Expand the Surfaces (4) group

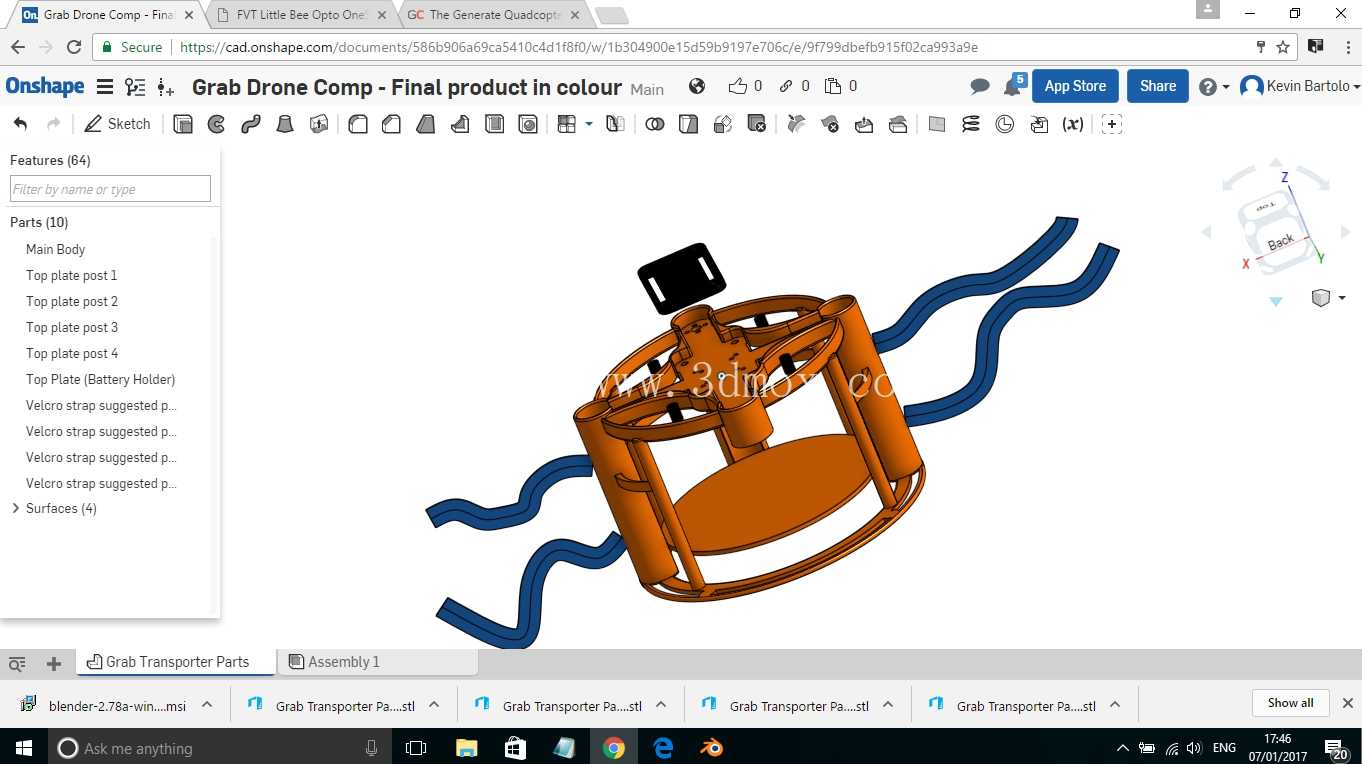pos(16,509)
